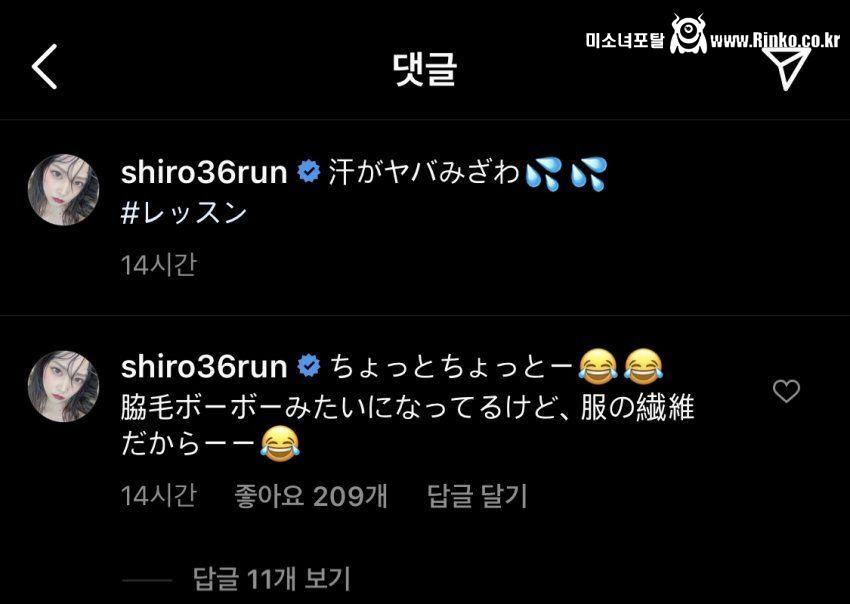View likes via 좋아요 209개

311,496
